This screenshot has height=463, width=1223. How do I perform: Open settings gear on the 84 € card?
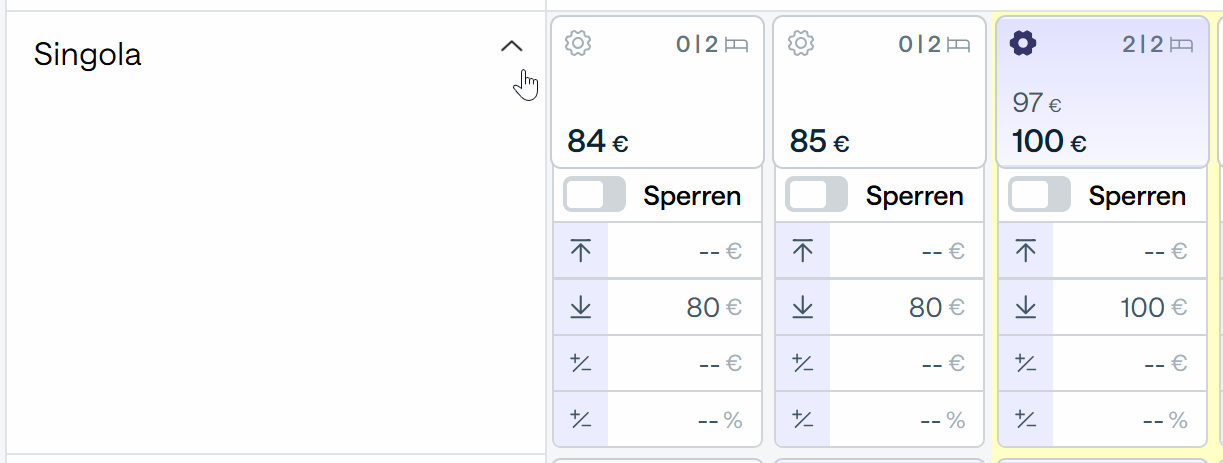578,44
